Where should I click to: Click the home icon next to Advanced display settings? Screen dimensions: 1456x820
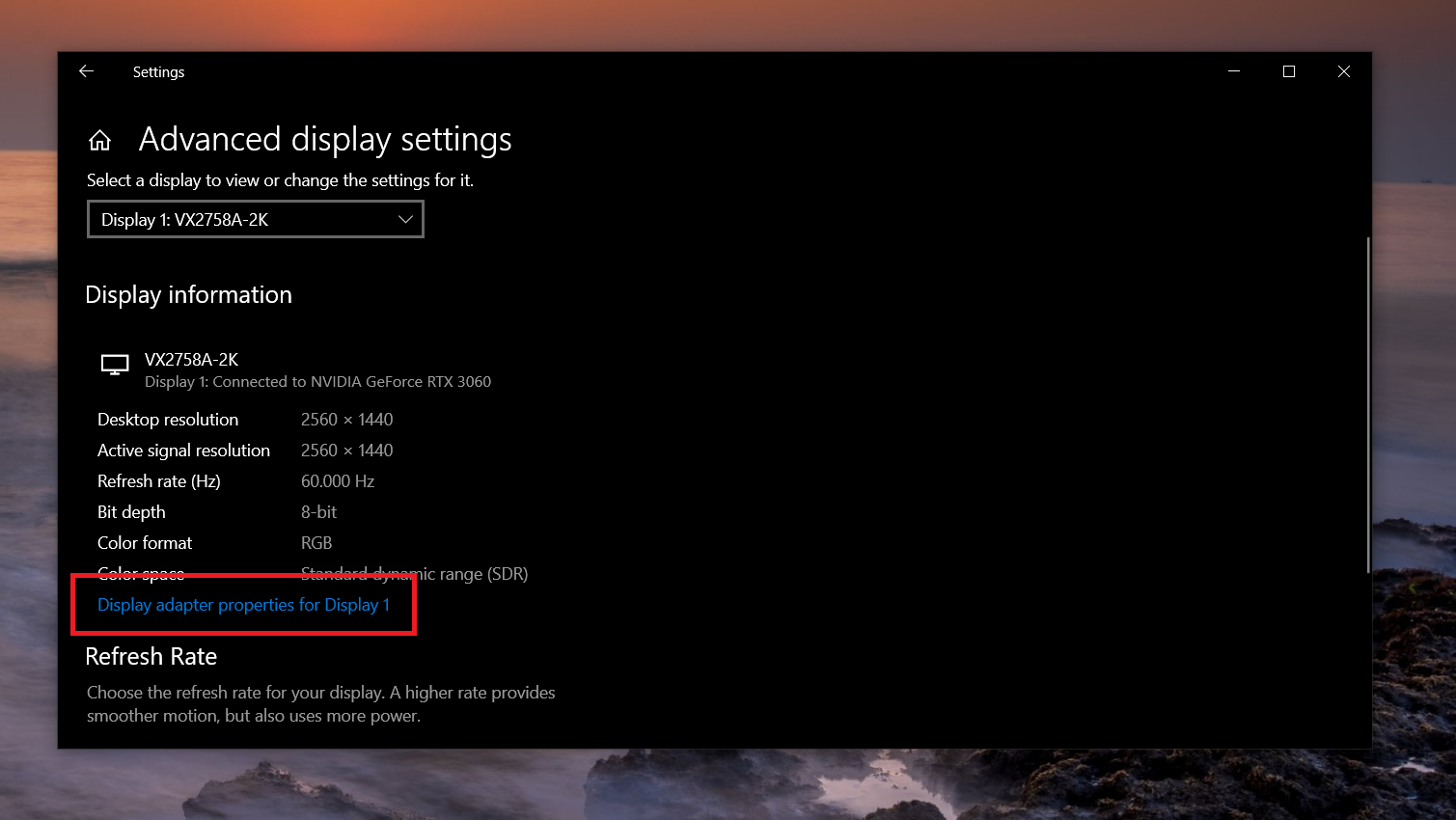[x=100, y=139]
